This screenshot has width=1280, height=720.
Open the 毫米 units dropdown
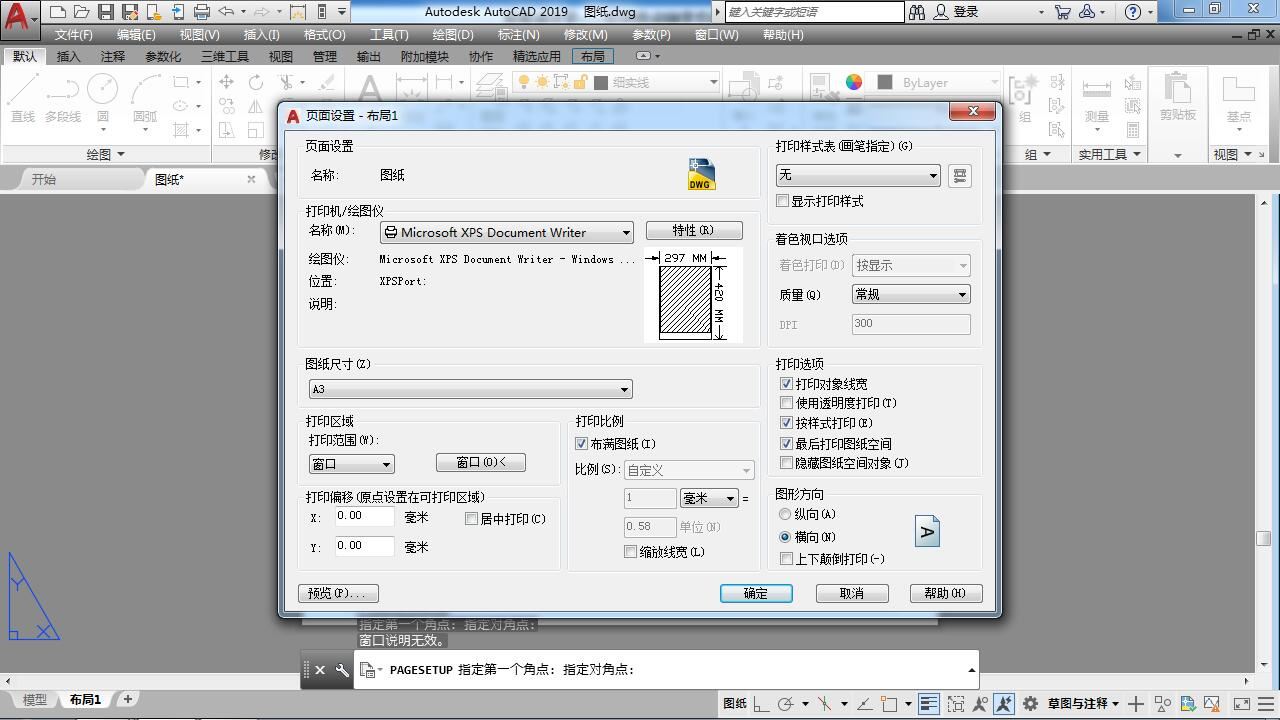pos(709,498)
